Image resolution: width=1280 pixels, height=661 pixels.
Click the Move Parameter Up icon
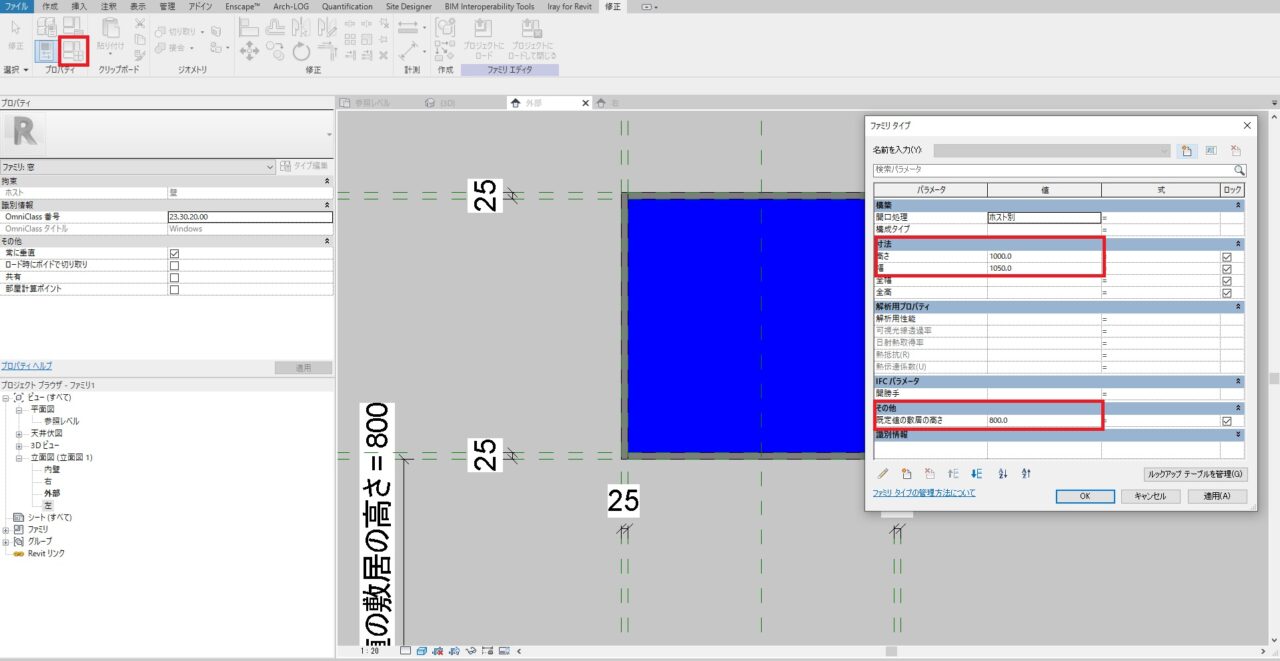click(954, 473)
